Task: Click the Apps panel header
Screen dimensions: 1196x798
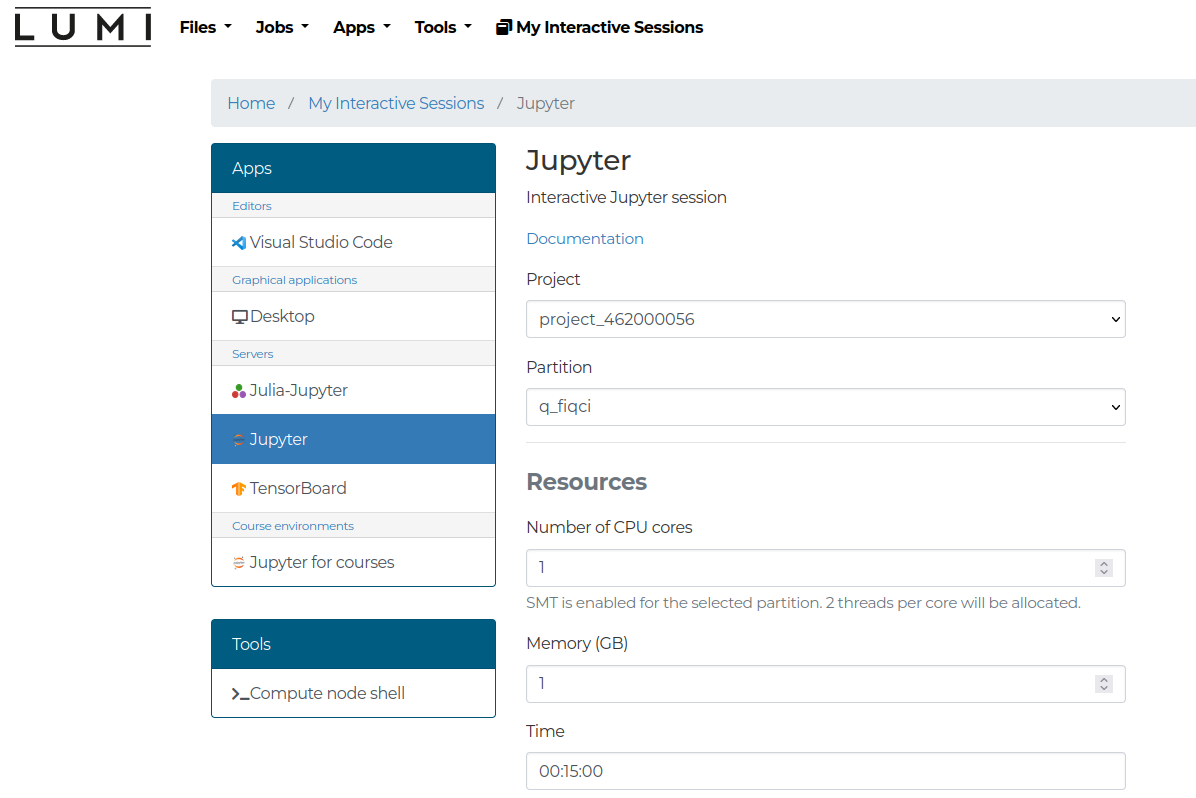Action: point(353,168)
